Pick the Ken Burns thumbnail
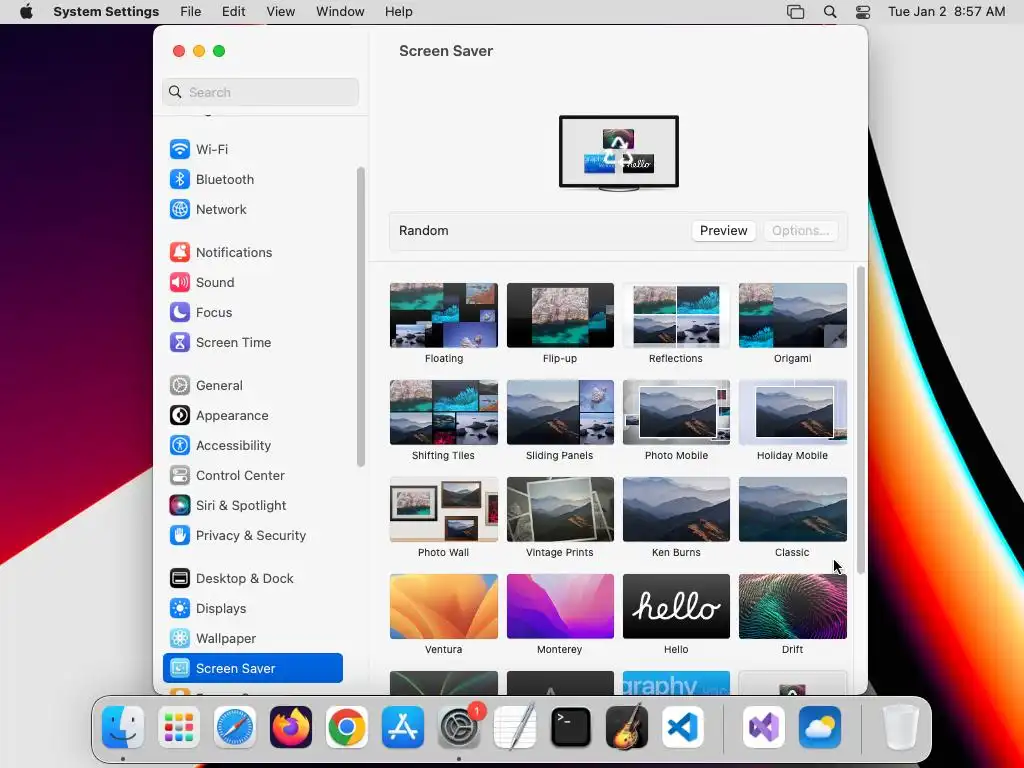Image resolution: width=1024 pixels, height=768 pixels. [x=677, y=509]
